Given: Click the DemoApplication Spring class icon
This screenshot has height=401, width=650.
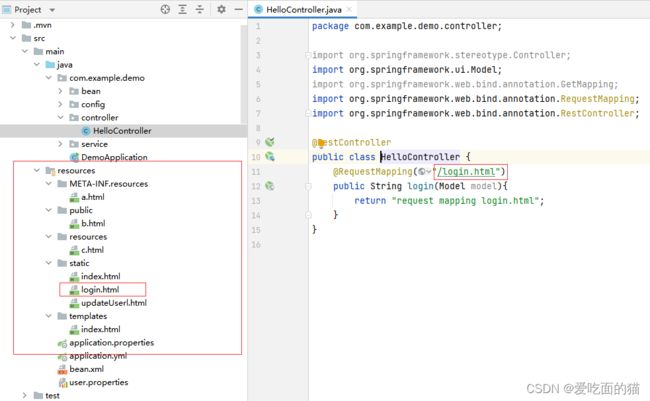Looking at the screenshot, I should pos(75,157).
